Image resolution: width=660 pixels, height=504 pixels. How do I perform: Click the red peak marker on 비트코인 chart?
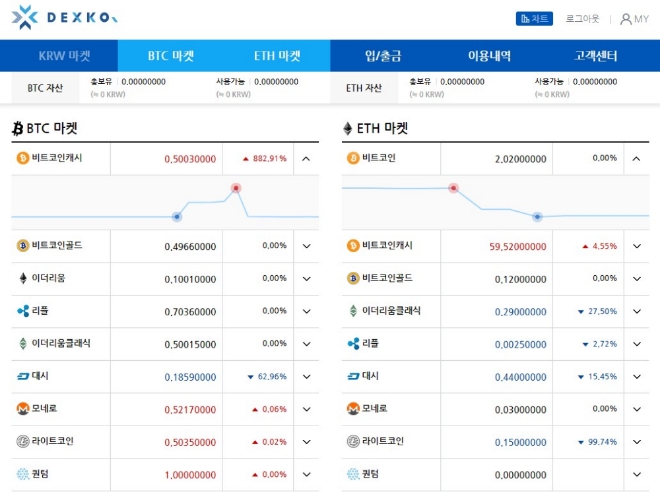pyautogui.click(x=453, y=188)
